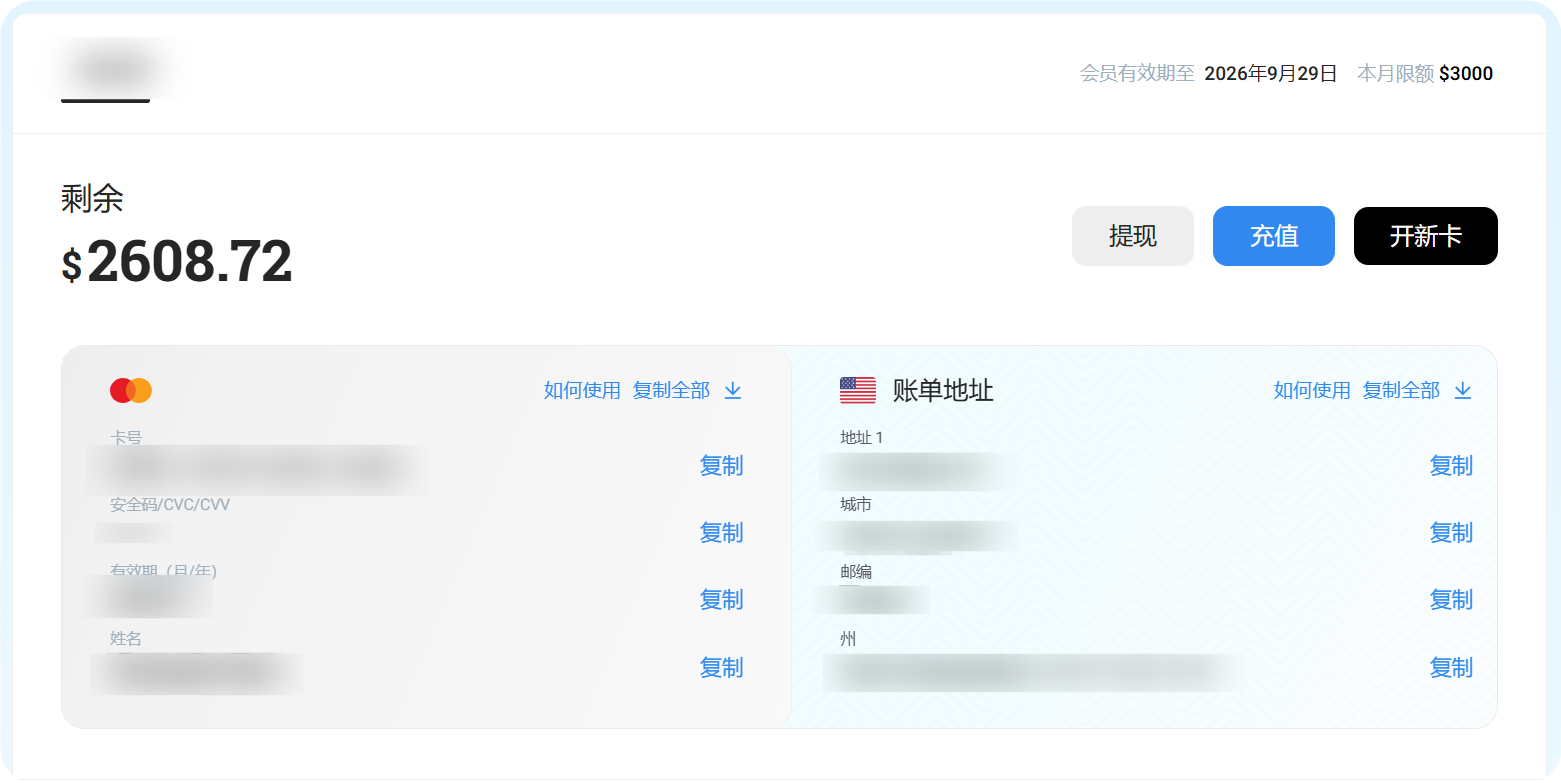The width and height of the screenshot is (1561, 783).
Task: Open 如何使用 in the billing address panel
Action: [1312, 390]
